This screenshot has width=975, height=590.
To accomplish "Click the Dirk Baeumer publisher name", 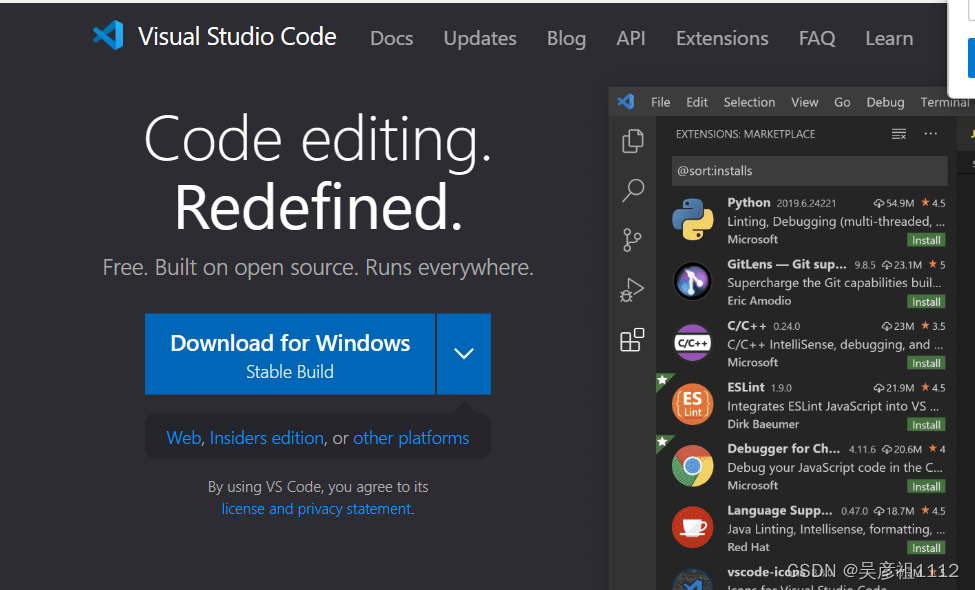I will tap(763, 424).
